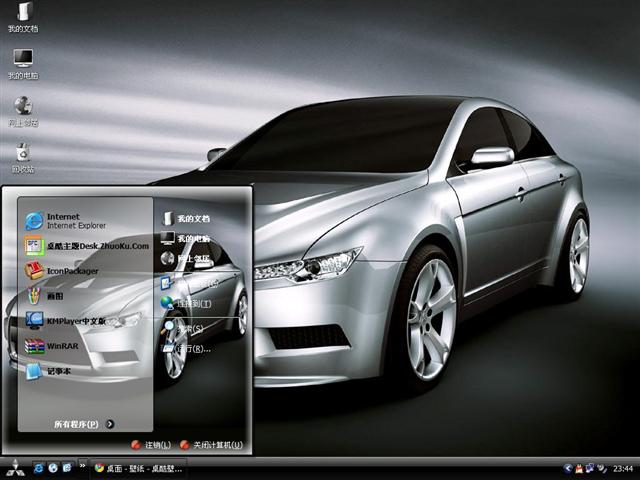Click 我的文档 in Start menu right pane

[x=186, y=219]
